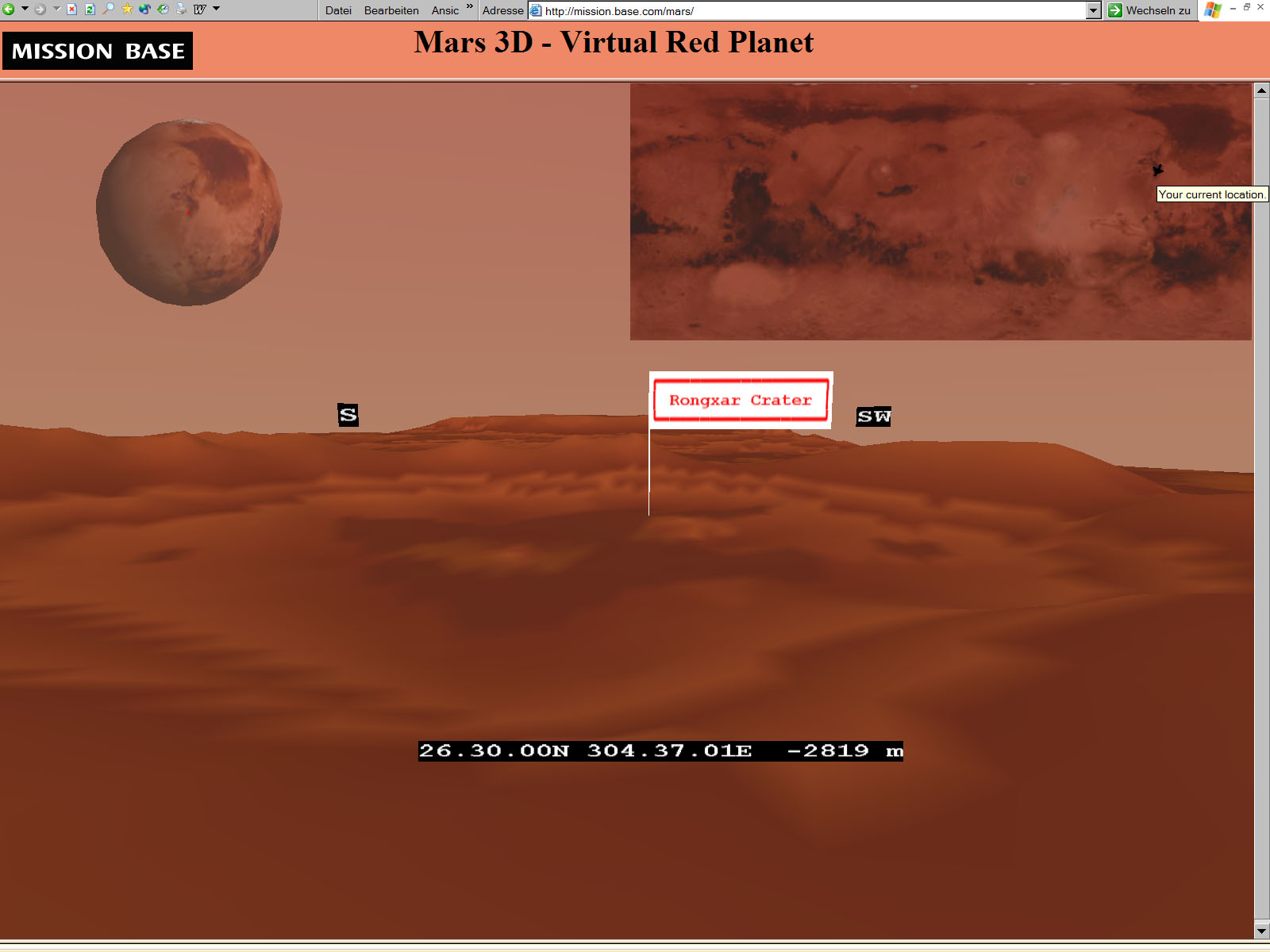
Task: Click the page icon in address bar
Action: click(x=537, y=10)
